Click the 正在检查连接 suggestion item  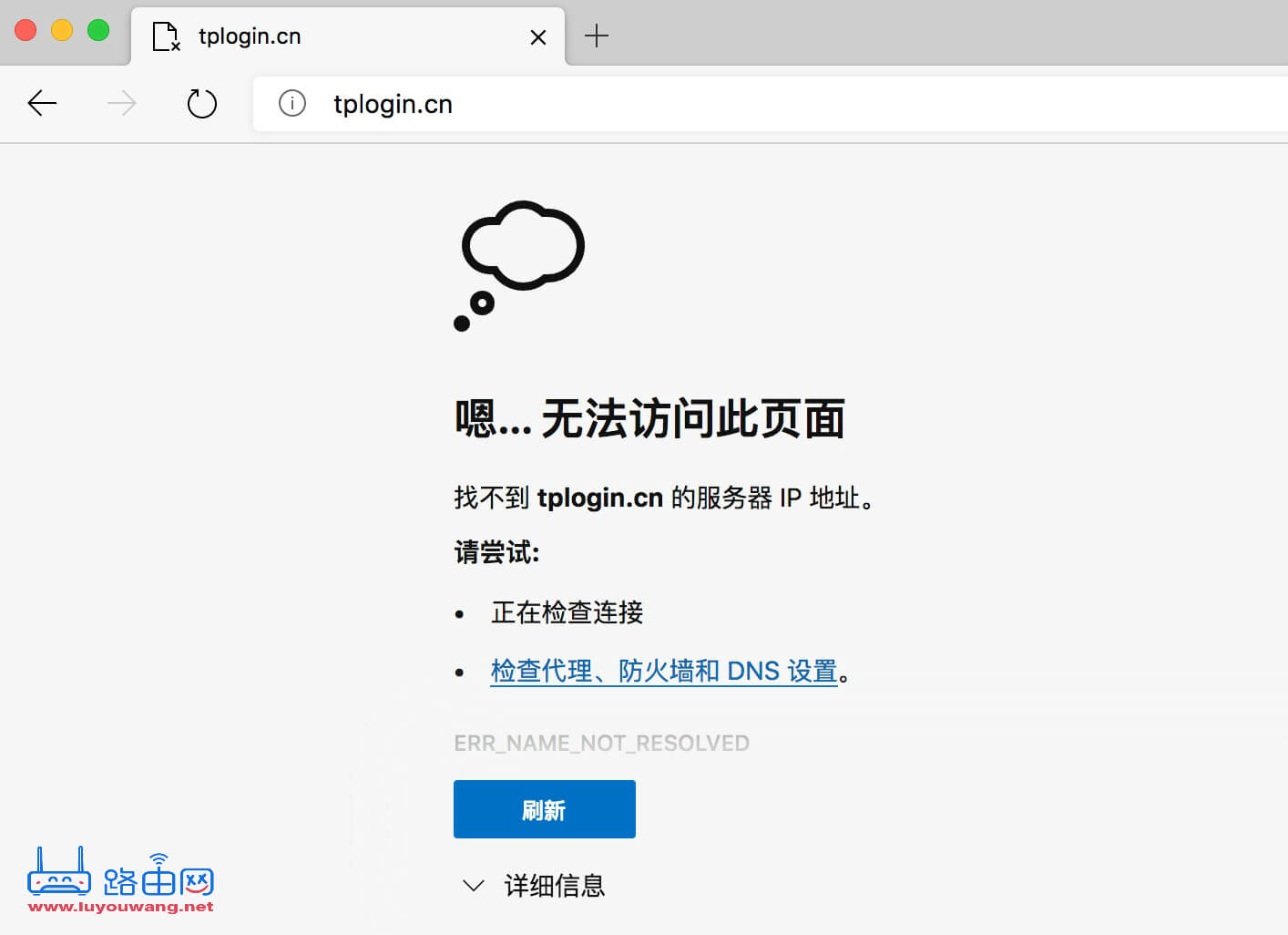coord(566,612)
